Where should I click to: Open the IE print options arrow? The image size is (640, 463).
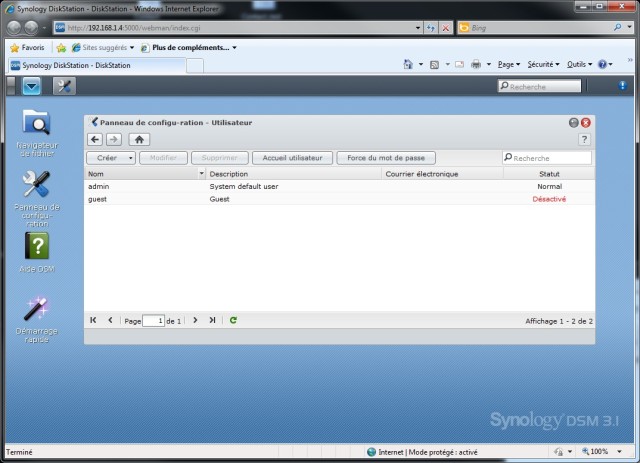tap(489, 64)
